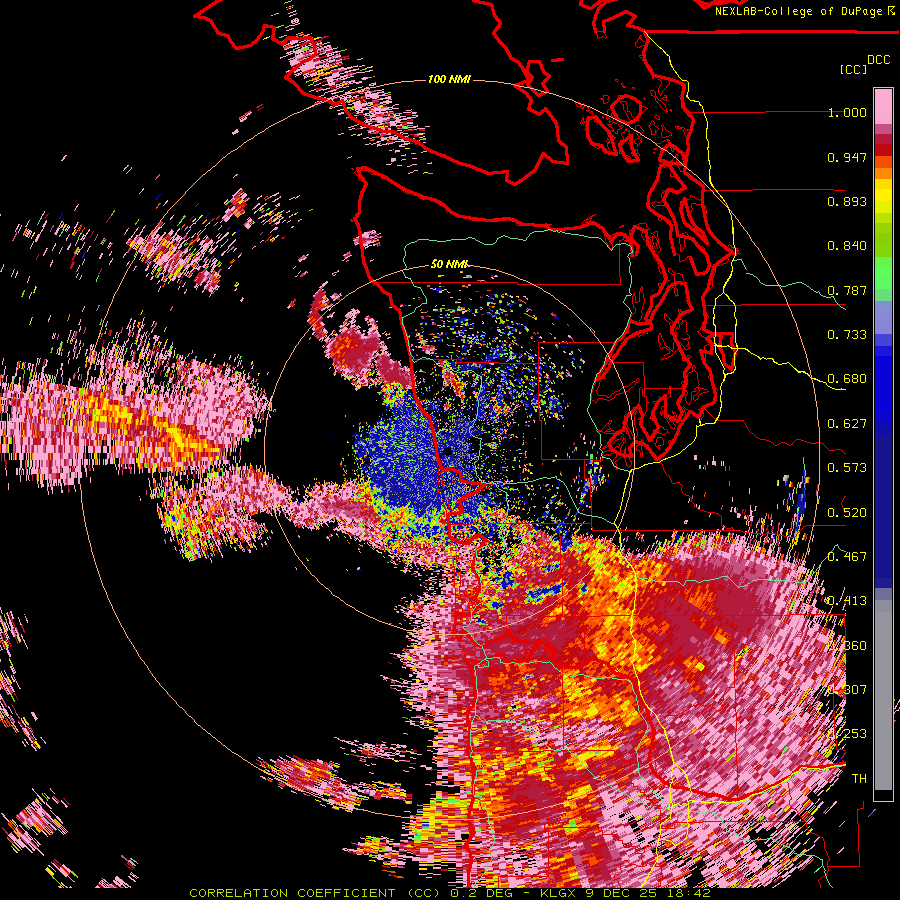Image resolution: width=900 pixels, height=900 pixels.
Task: Click the 0.947 scale value
Action: (x=847, y=157)
